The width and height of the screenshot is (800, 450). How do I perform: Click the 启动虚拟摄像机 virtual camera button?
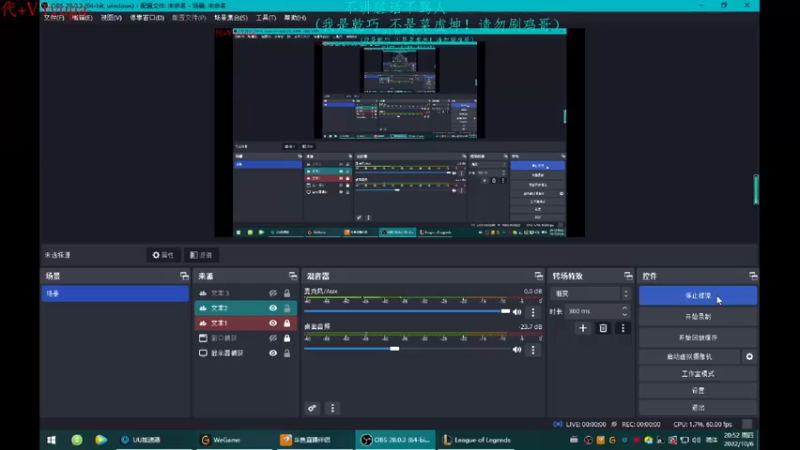click(689, 357)
